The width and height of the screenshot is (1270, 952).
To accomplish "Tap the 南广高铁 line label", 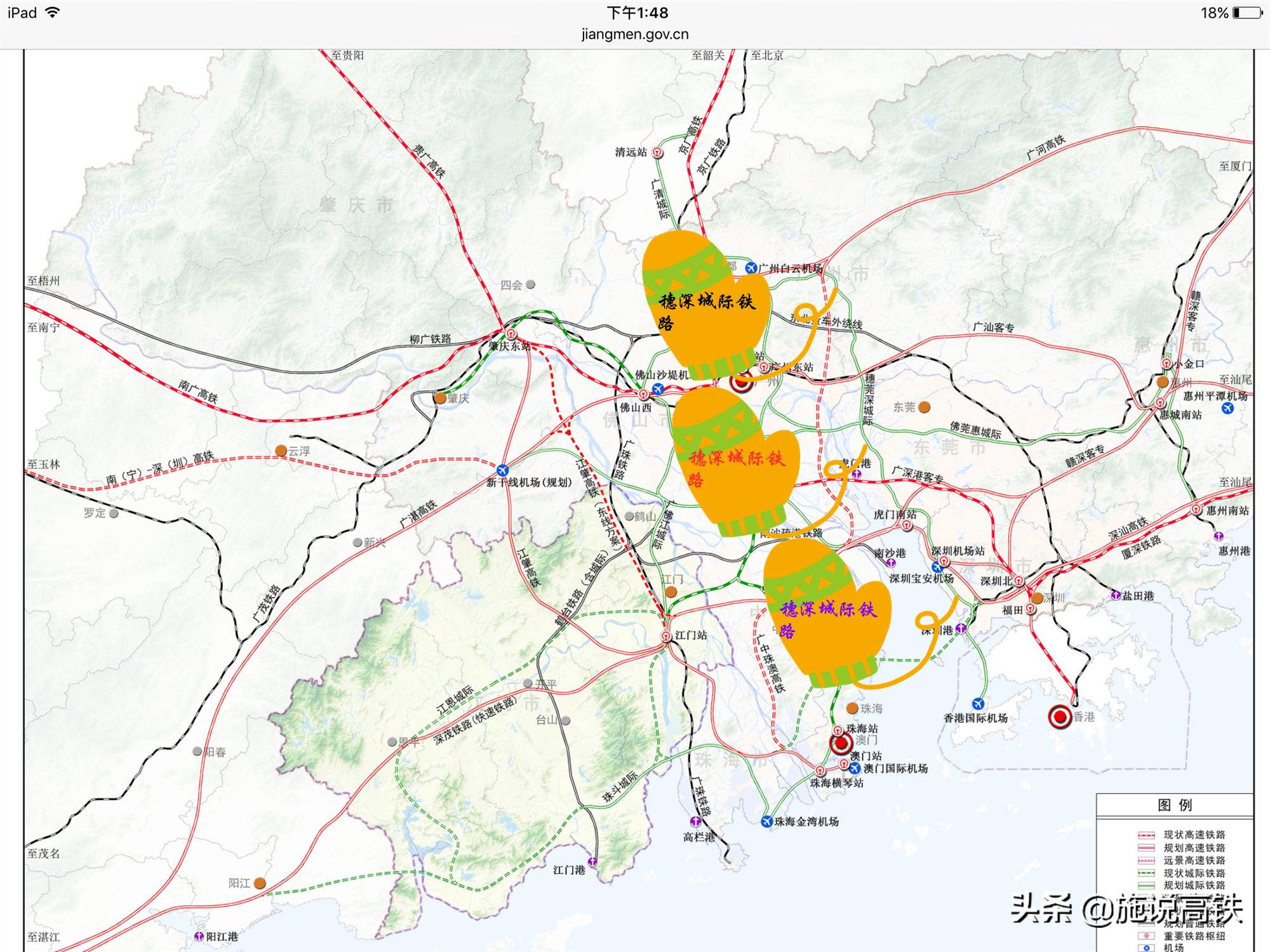I will pyautogui.click(x=198, y=391).
